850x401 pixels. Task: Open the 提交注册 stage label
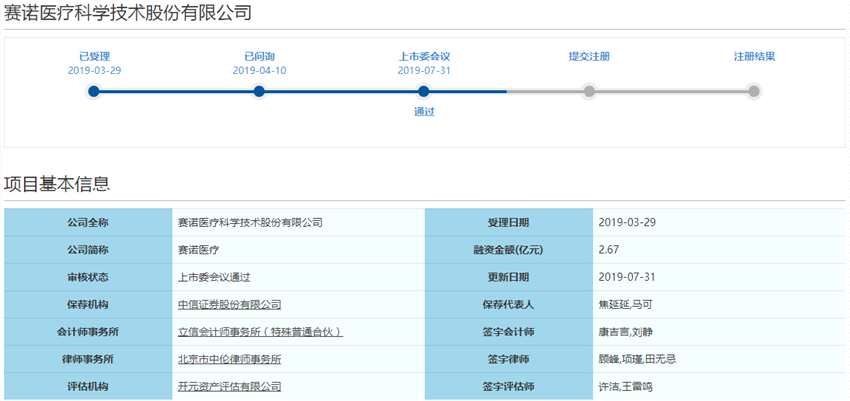pyautogui.click(x=589, y=56)
